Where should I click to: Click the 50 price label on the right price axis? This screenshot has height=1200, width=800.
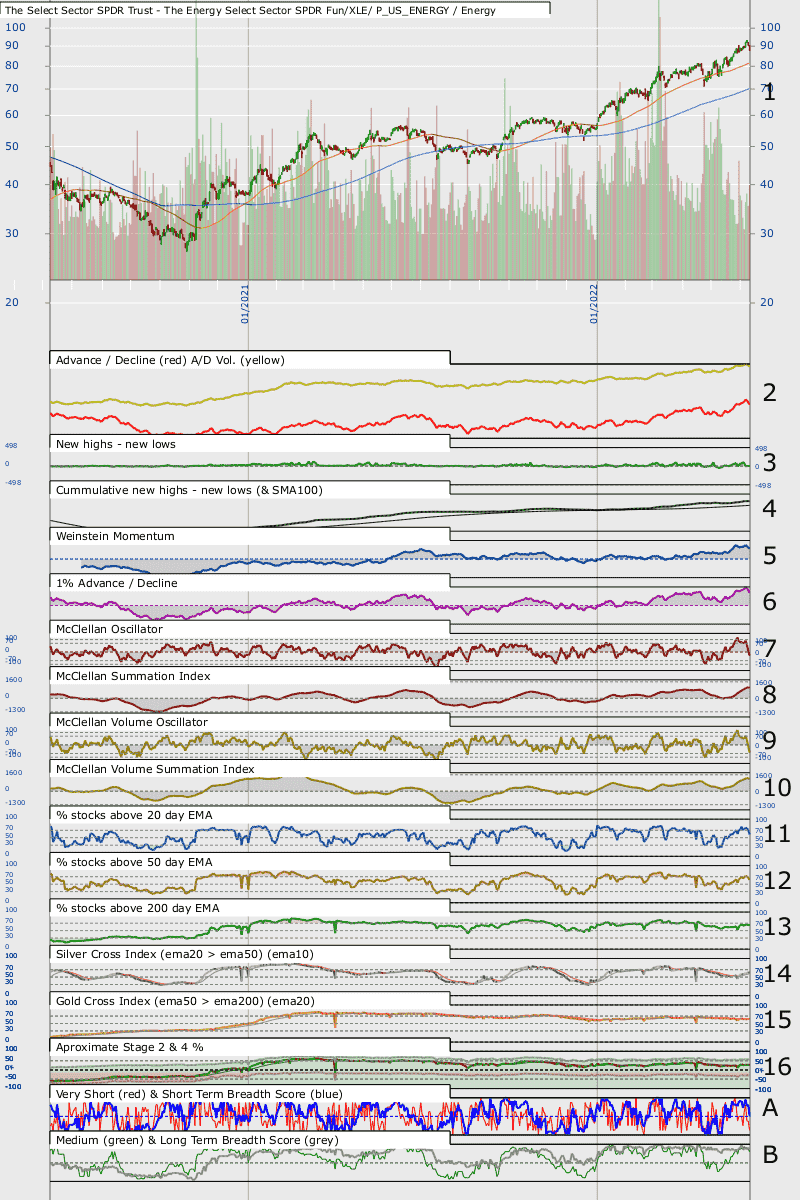point(768,146)
